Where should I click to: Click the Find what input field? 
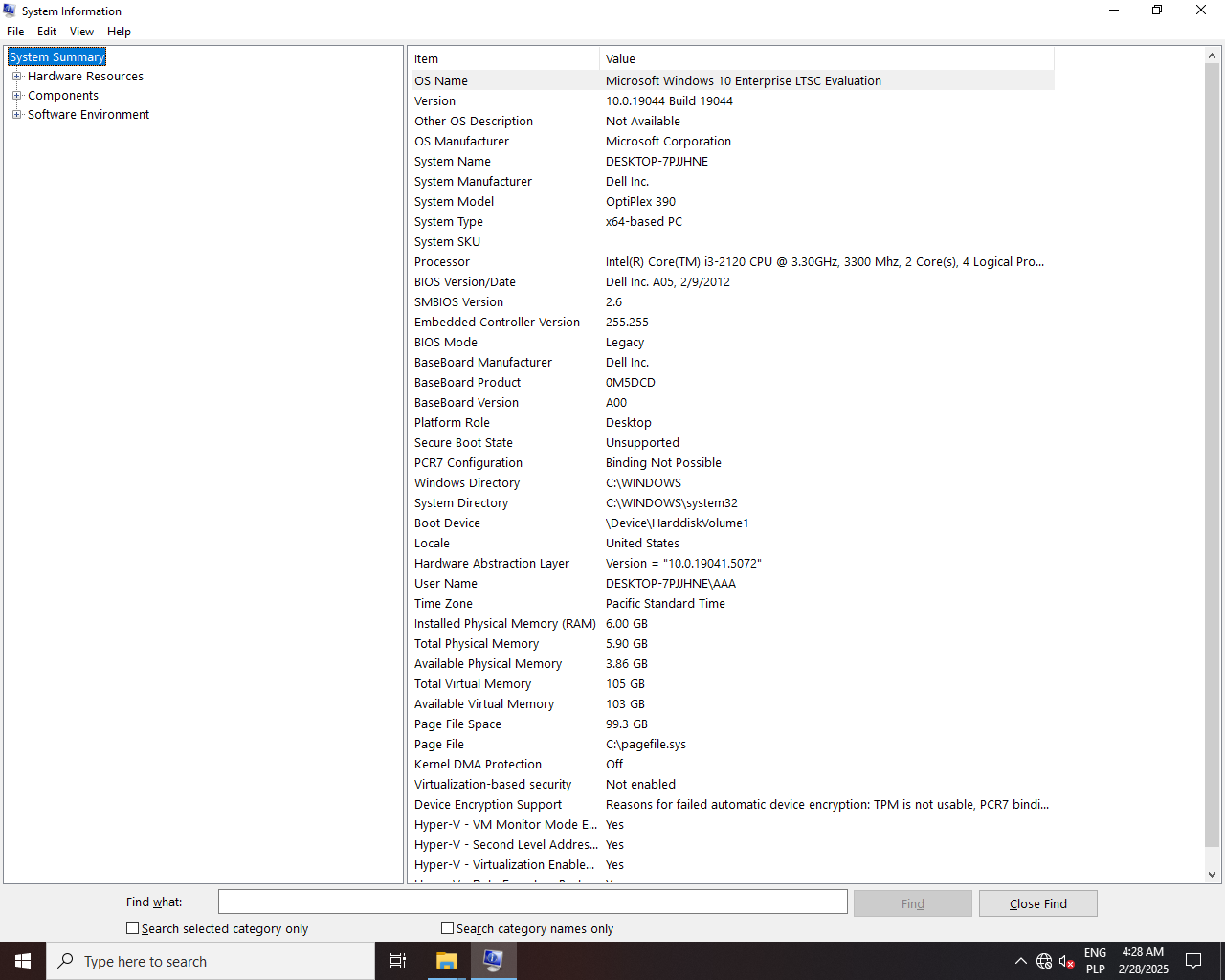click(533, 902)
